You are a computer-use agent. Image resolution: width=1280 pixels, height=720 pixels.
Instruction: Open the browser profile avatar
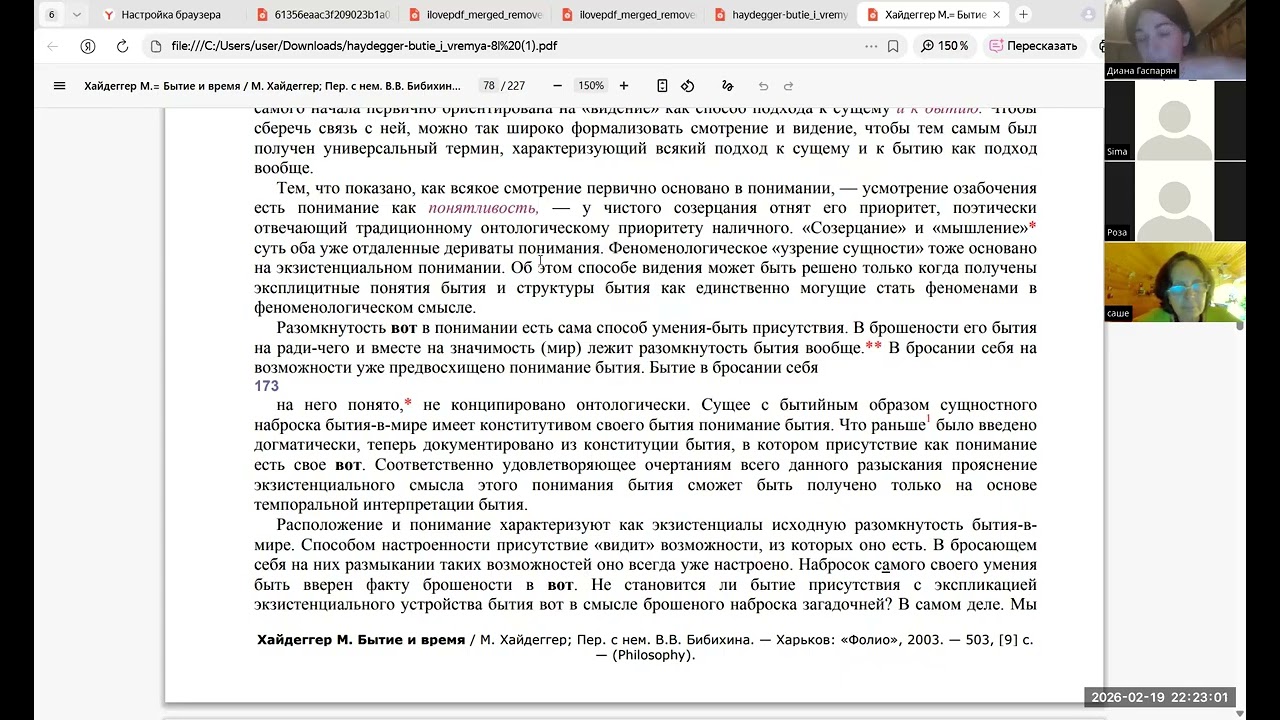1089,15
